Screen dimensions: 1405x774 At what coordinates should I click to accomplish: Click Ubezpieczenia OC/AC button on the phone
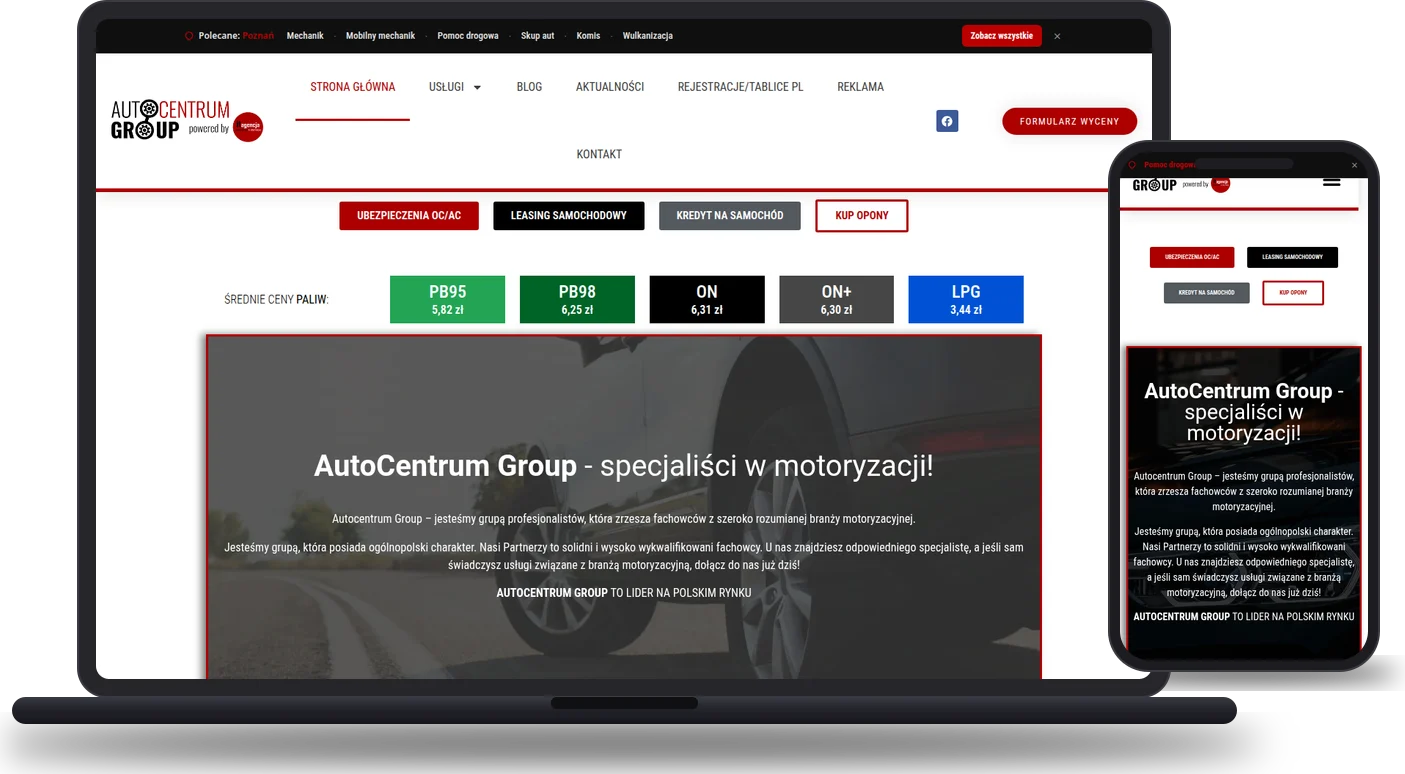pos(1192,257)
